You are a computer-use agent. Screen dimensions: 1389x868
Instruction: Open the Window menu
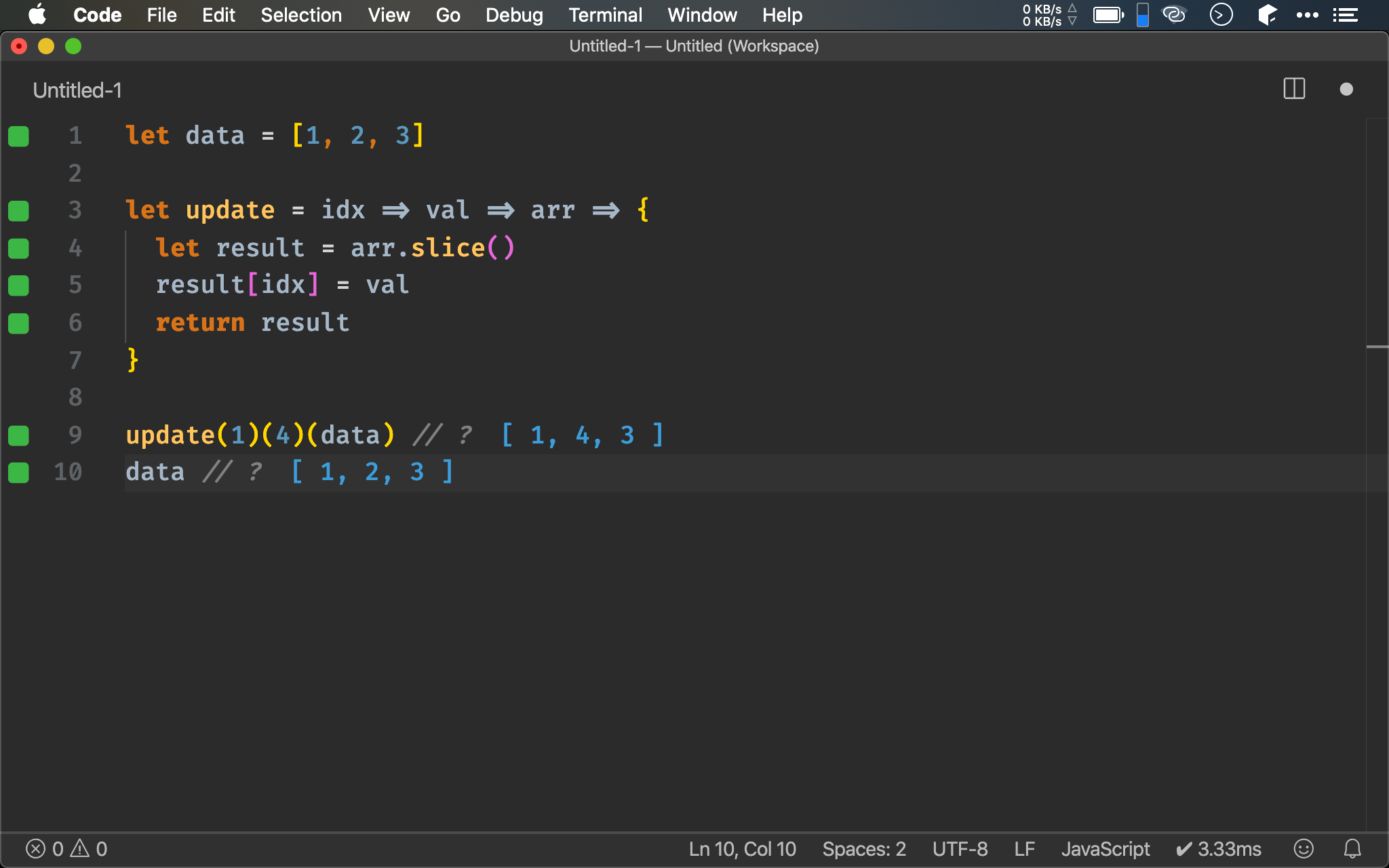pyautogui.click(x=702, y=15)
